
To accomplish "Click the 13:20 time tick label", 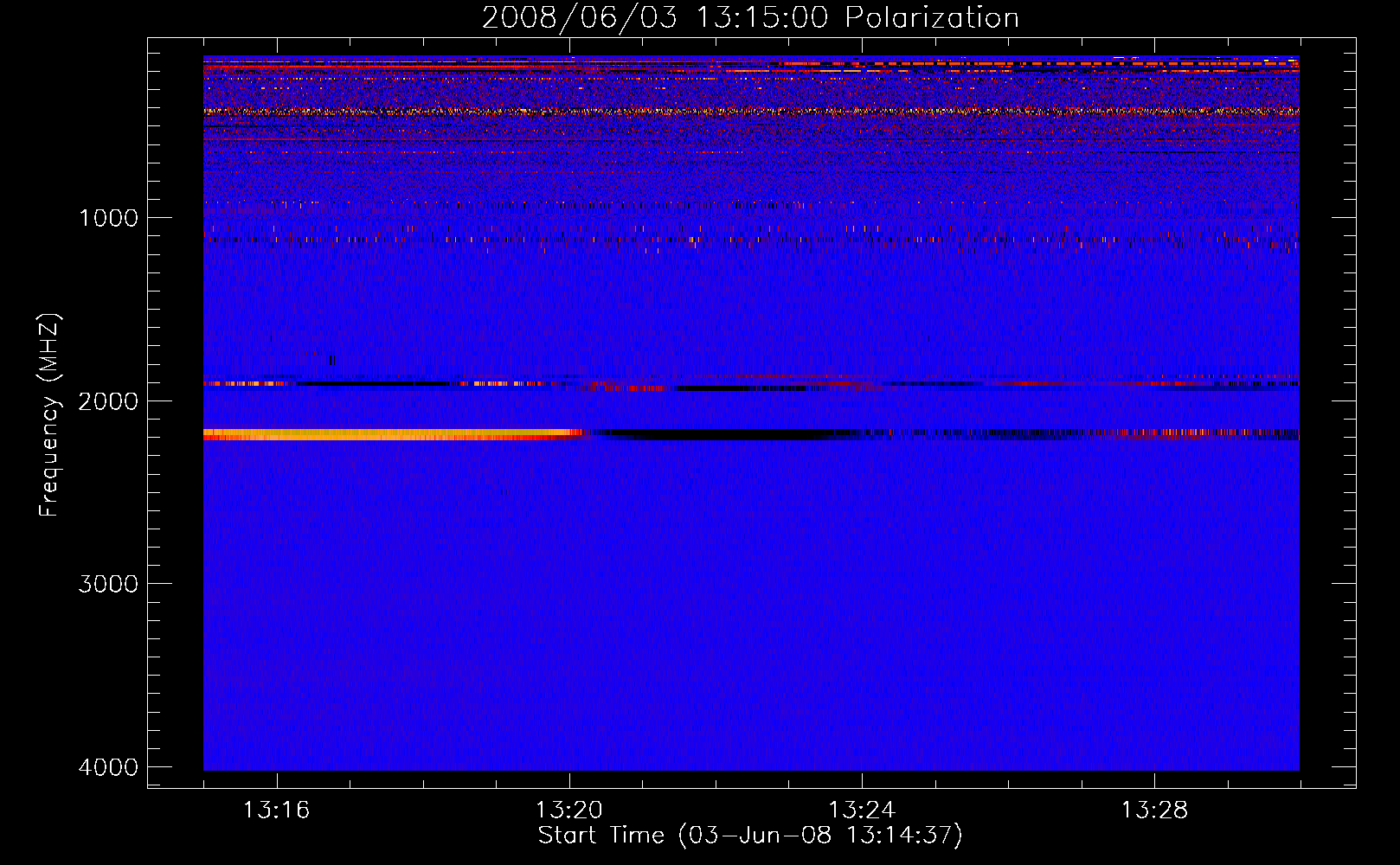I will click(568, 811).
